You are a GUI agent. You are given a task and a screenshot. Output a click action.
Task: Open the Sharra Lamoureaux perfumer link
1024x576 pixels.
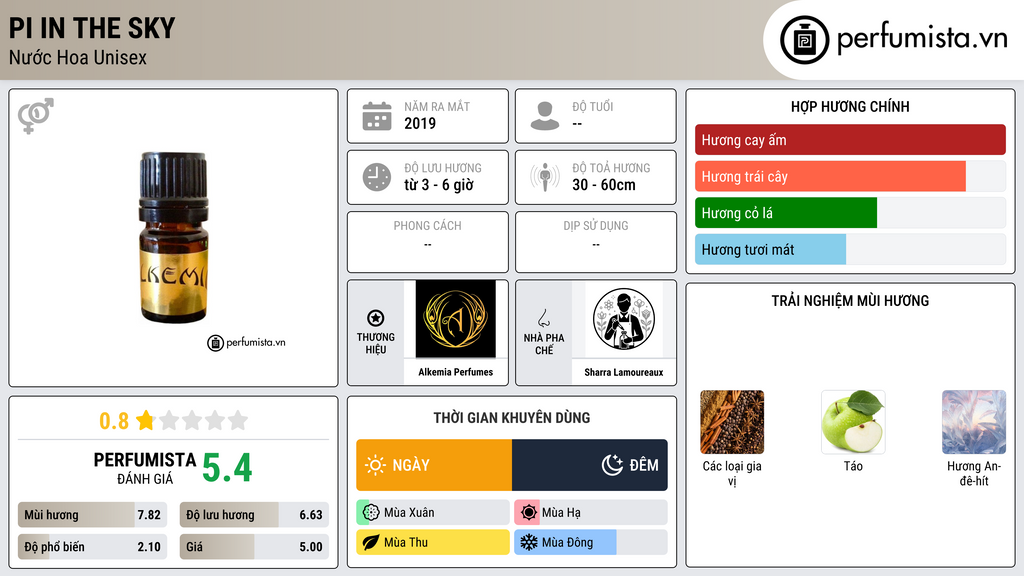click(x=624, y=372)
